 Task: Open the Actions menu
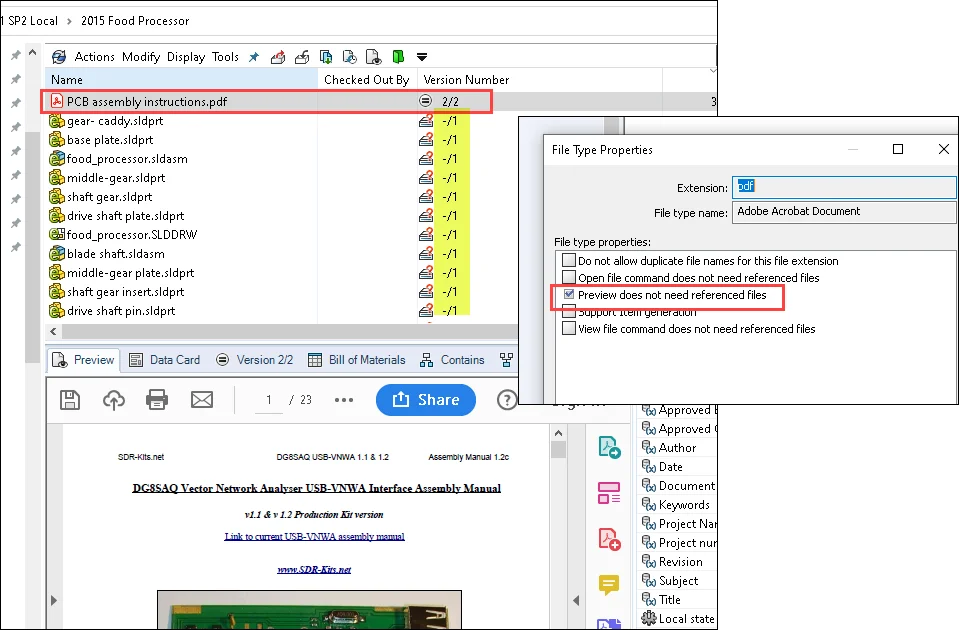(x=95, y=57)
